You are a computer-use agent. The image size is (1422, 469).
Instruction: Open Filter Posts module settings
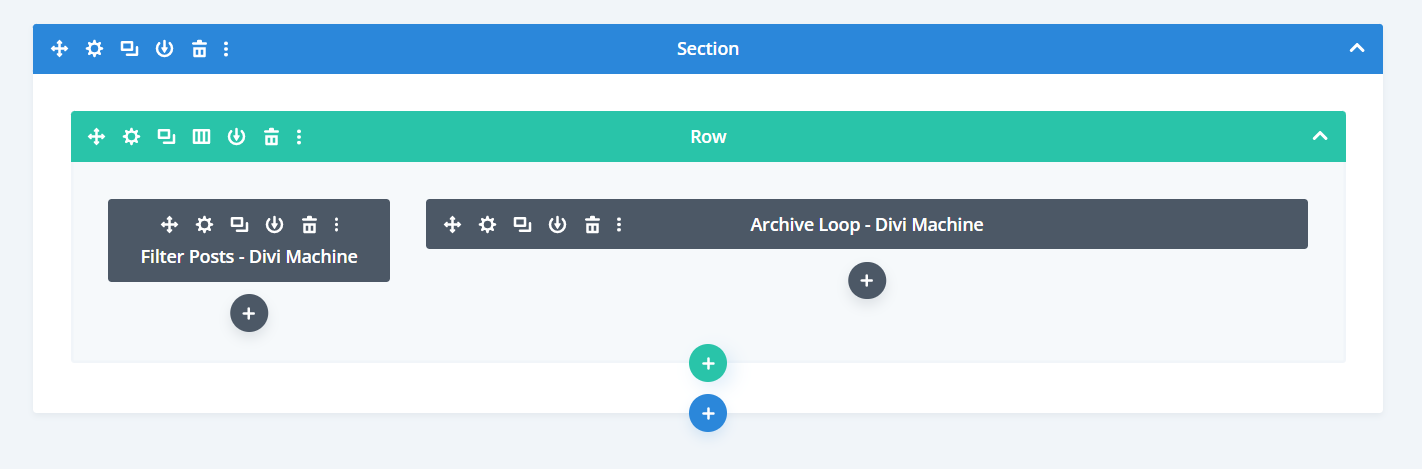(204, 224)
